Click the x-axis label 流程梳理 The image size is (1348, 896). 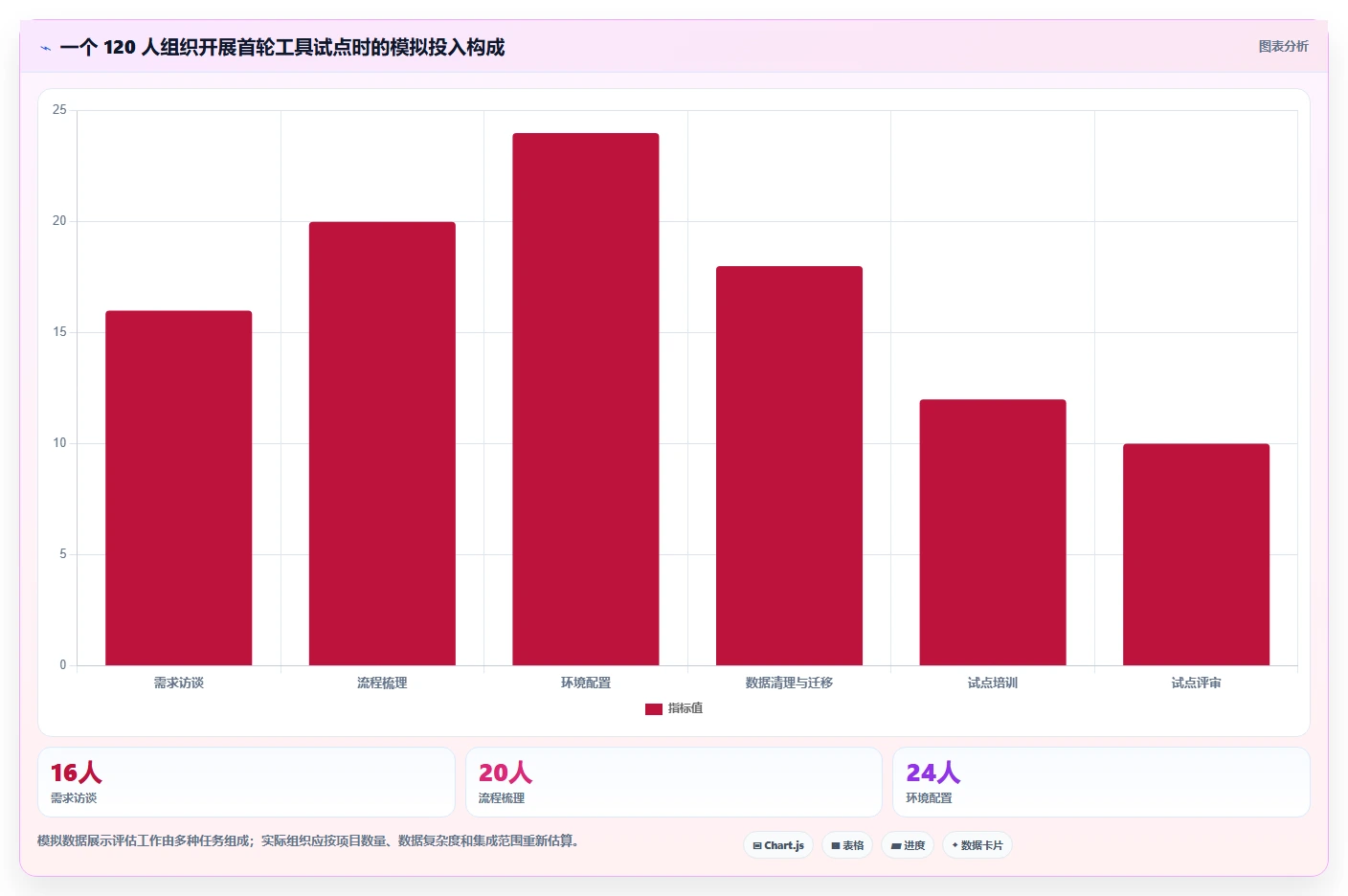tap(382, 683)
